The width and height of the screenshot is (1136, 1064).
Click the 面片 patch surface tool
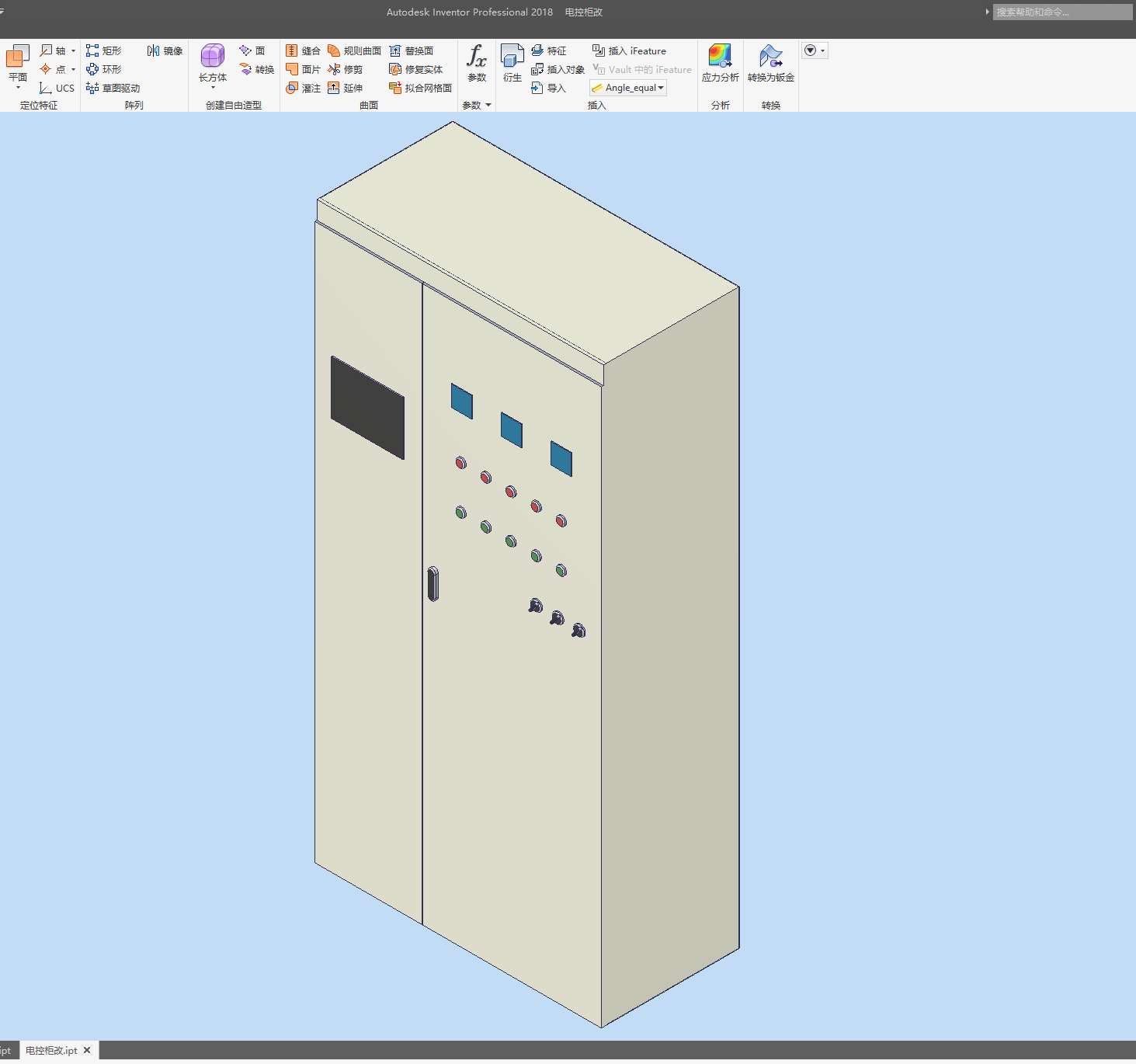tap(303, 69)
